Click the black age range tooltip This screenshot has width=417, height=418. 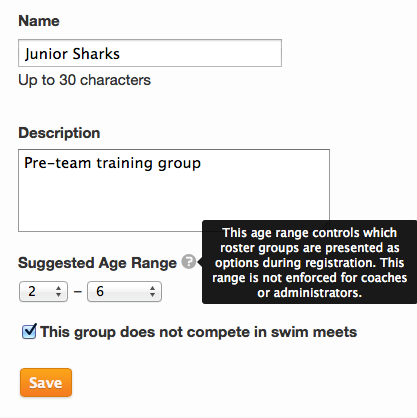(x=309, y=262)
